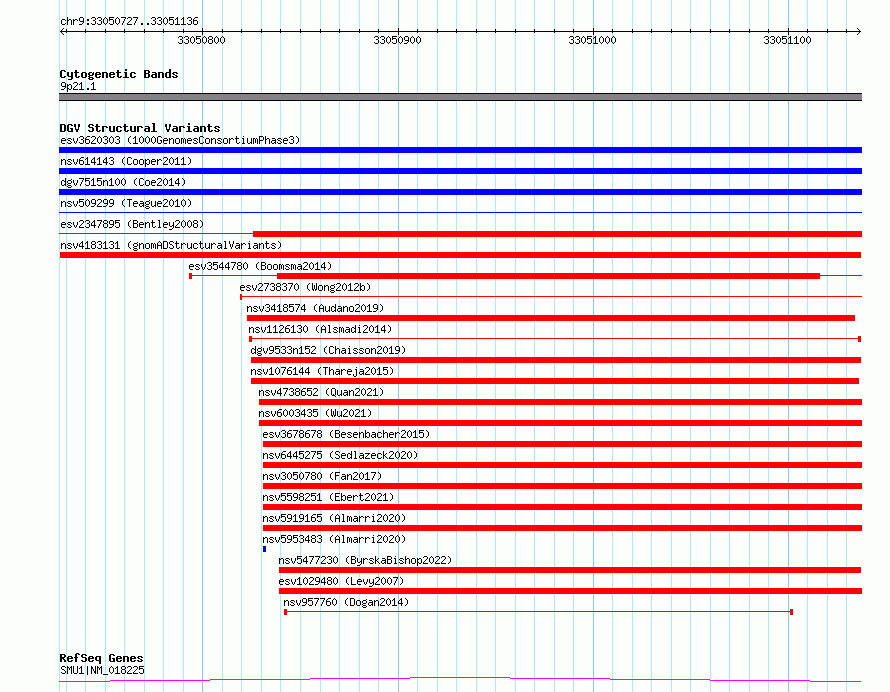
Task: Click the red bar under nsv5598251
Action: 562,507
